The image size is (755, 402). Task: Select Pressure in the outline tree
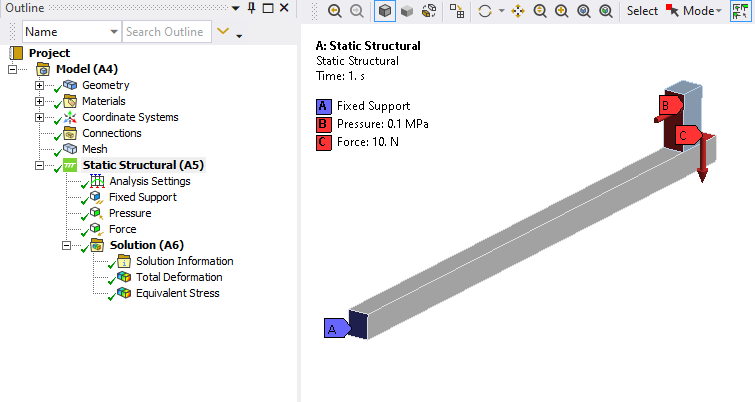tap(130, 213)
